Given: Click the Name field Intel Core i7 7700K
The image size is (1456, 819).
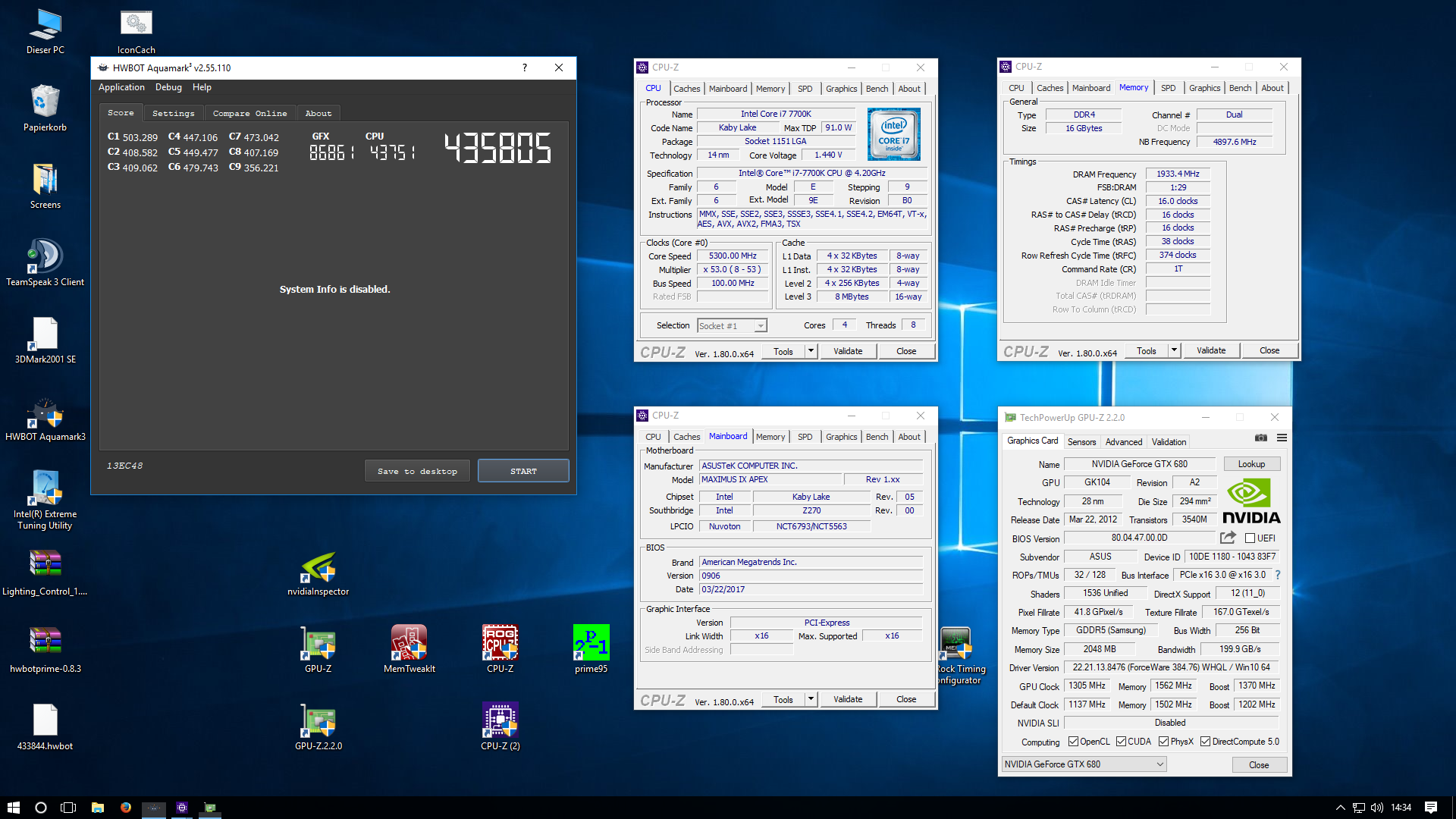Looking at the screenshot, I should pyautogui.click(x=776, y=114).
